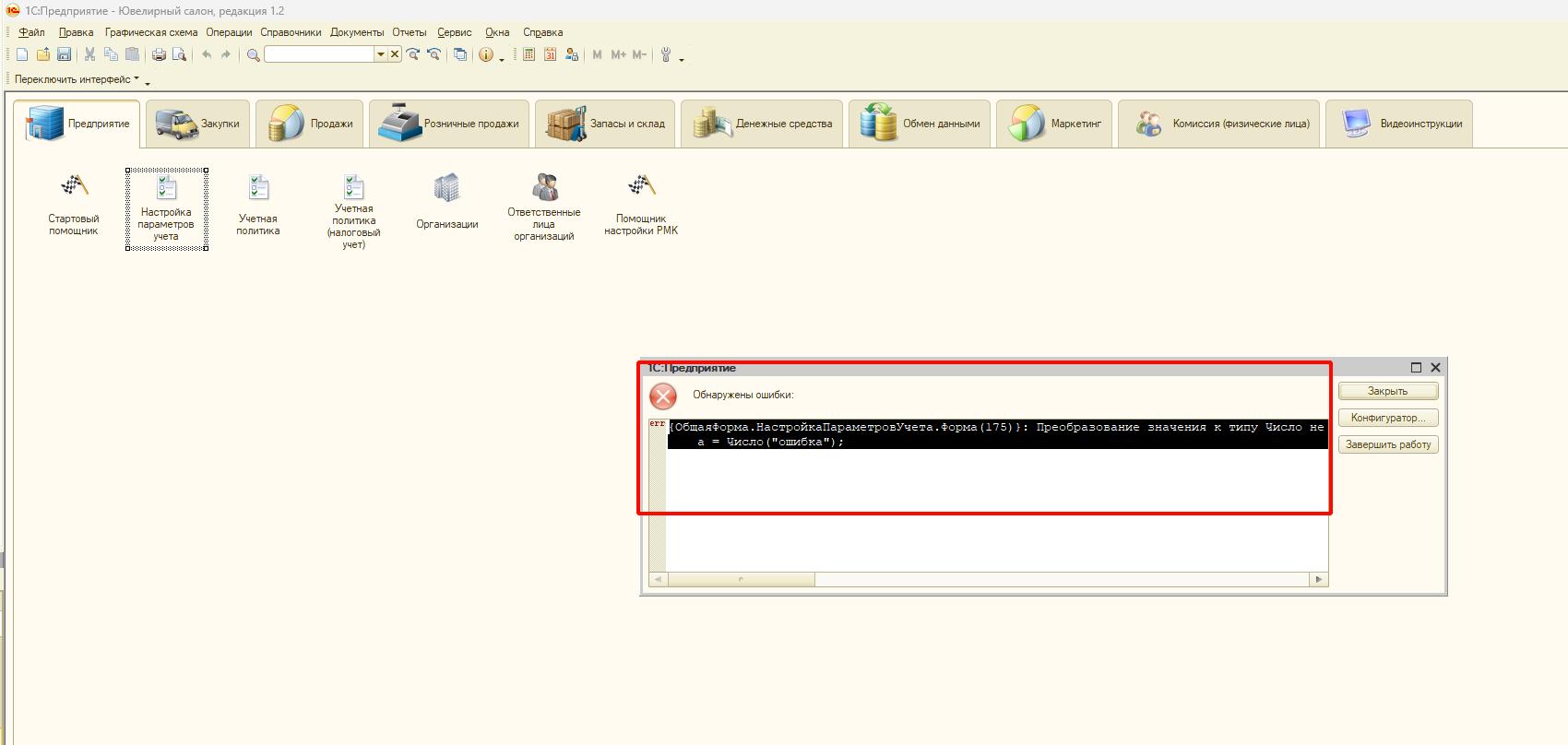Open the Учетная политика icon
The height and width of the screenshot is (745, 1568).
(258, 205)
